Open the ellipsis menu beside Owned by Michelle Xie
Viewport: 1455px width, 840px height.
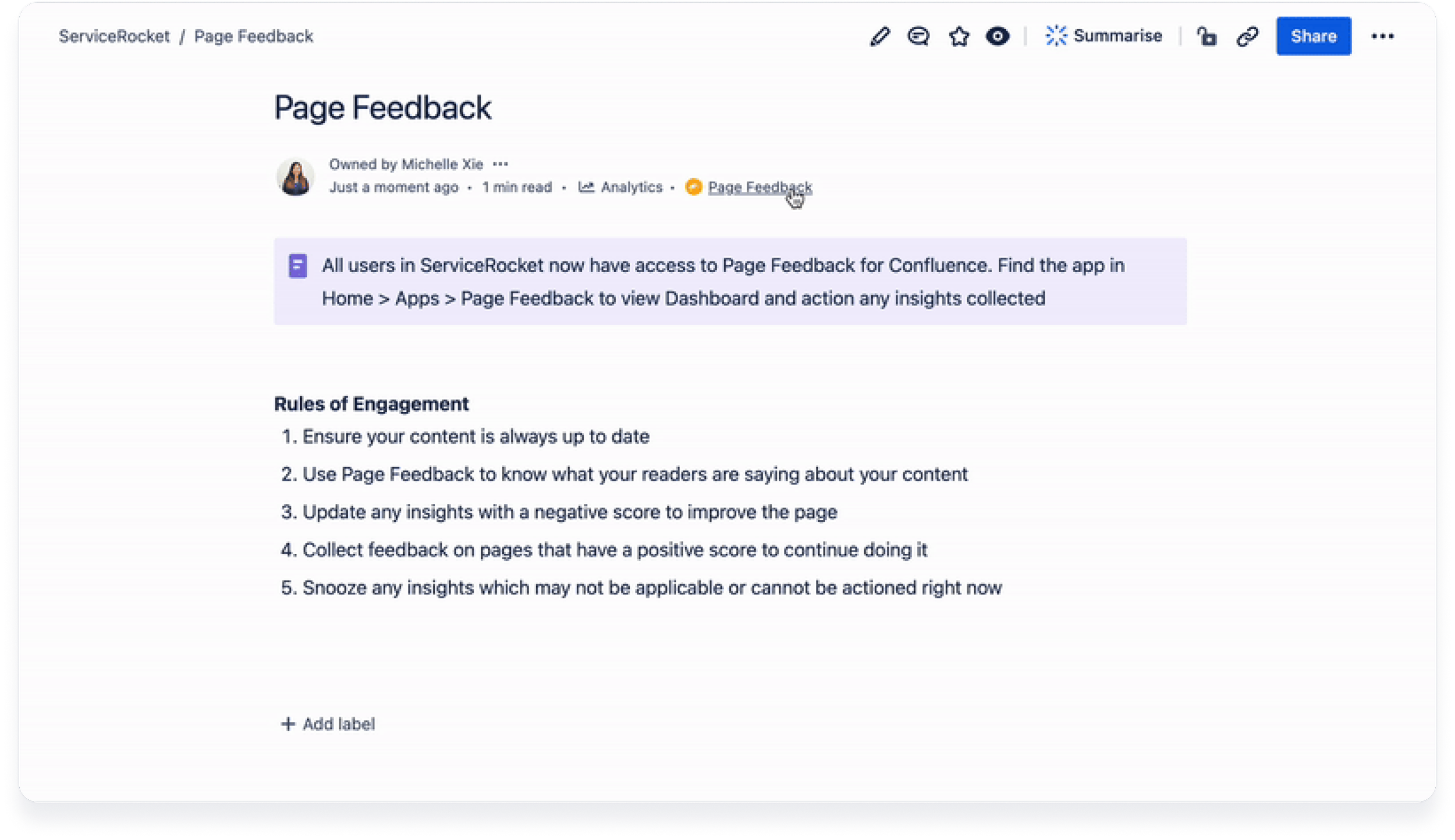click(x=501, y=164)
